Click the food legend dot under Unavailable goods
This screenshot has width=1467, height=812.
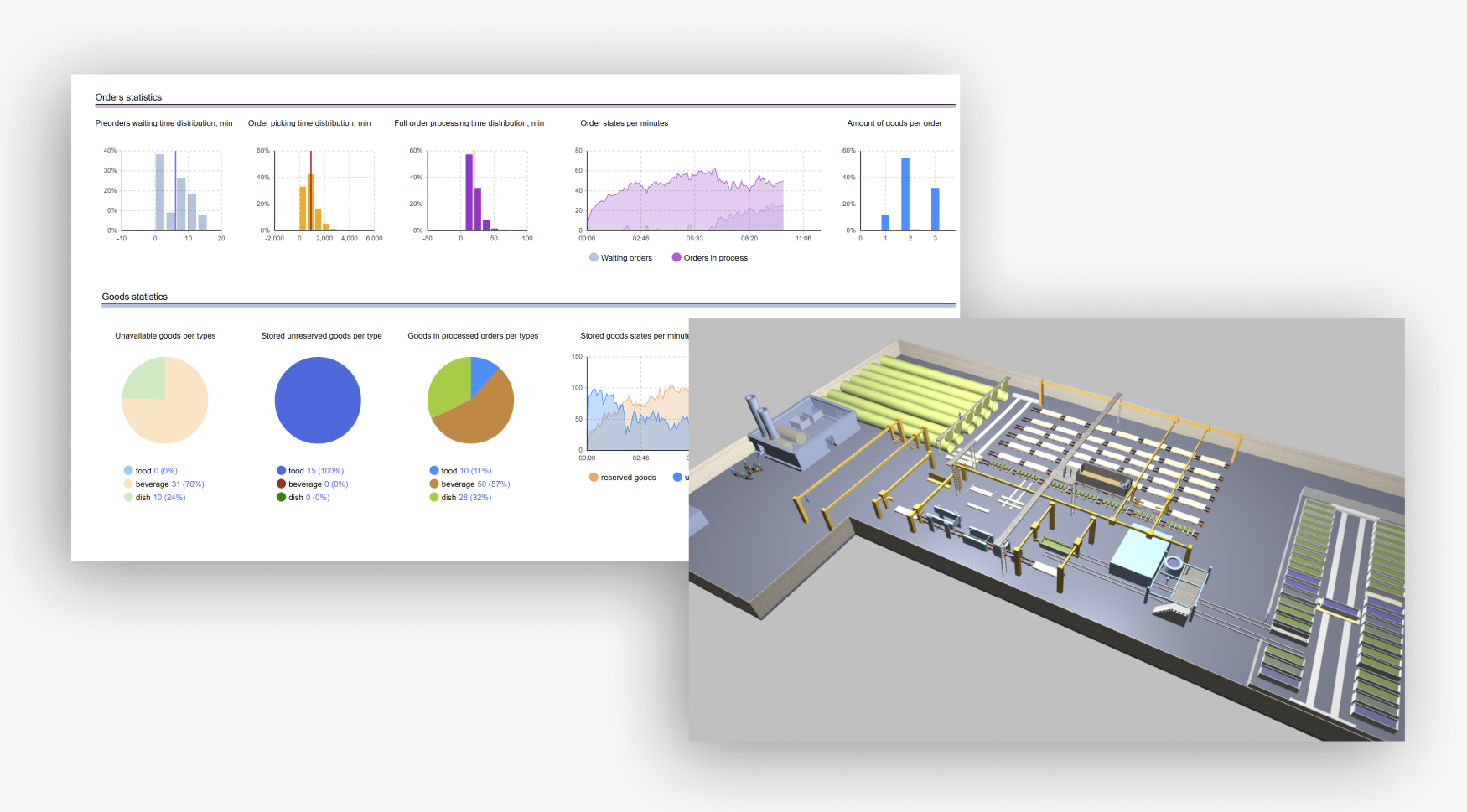(x=127, y=470)
